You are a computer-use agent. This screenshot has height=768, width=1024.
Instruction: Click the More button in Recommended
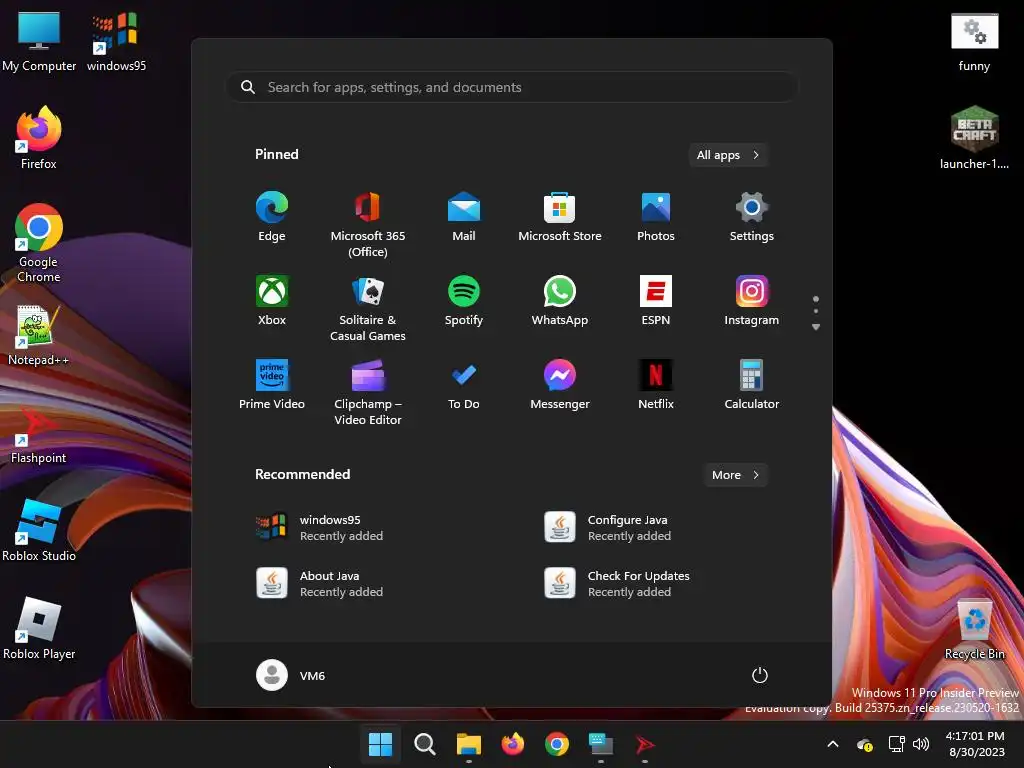735,475
